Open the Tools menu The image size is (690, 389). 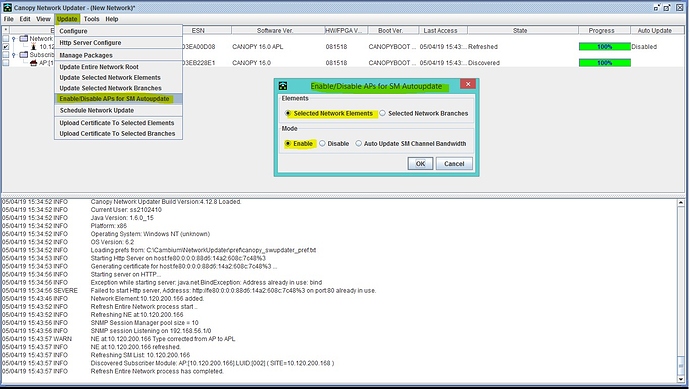[x=92, y=19]
